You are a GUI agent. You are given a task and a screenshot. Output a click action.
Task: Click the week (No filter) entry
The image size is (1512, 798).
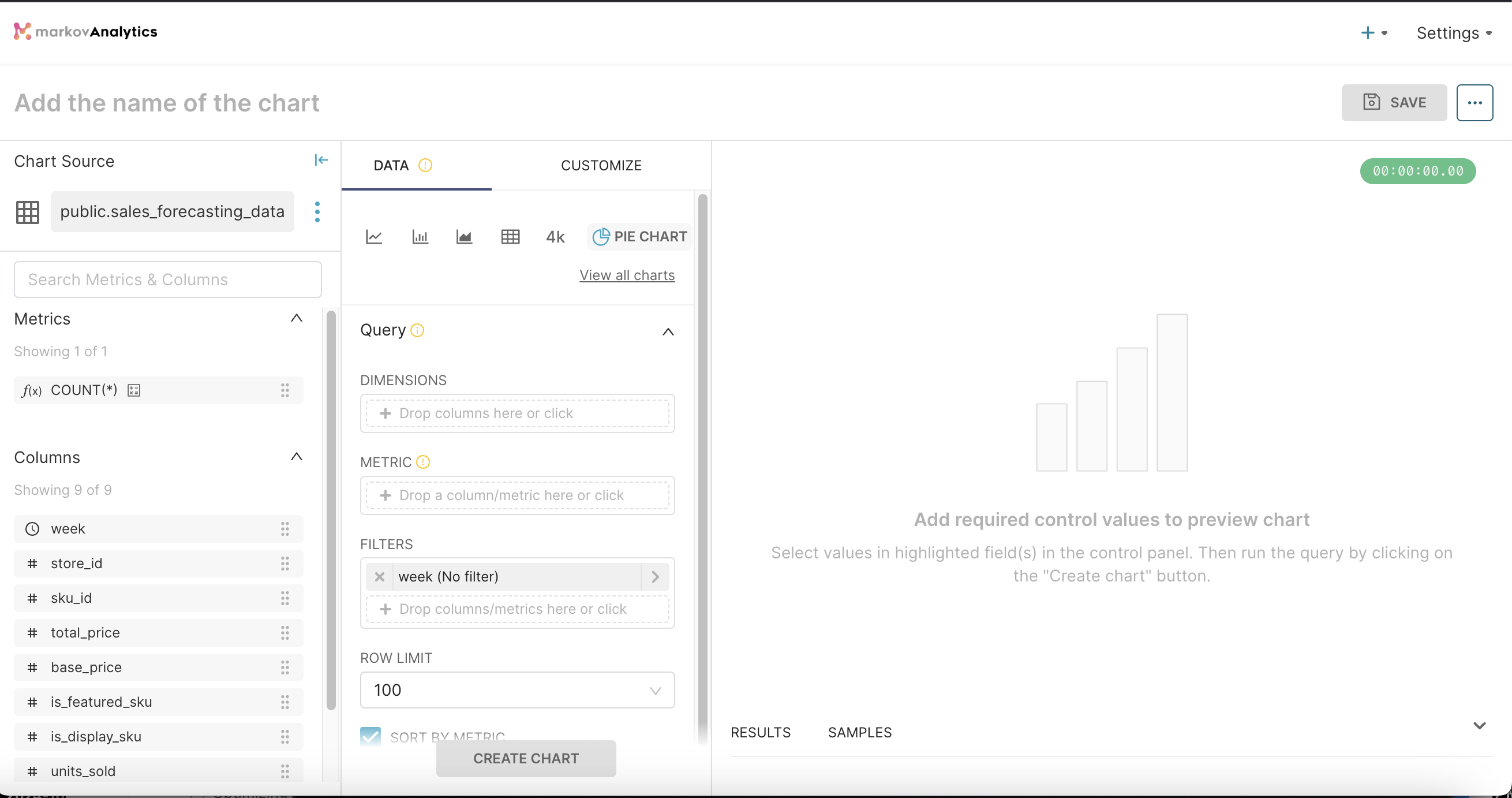click(x=517, y=577)
